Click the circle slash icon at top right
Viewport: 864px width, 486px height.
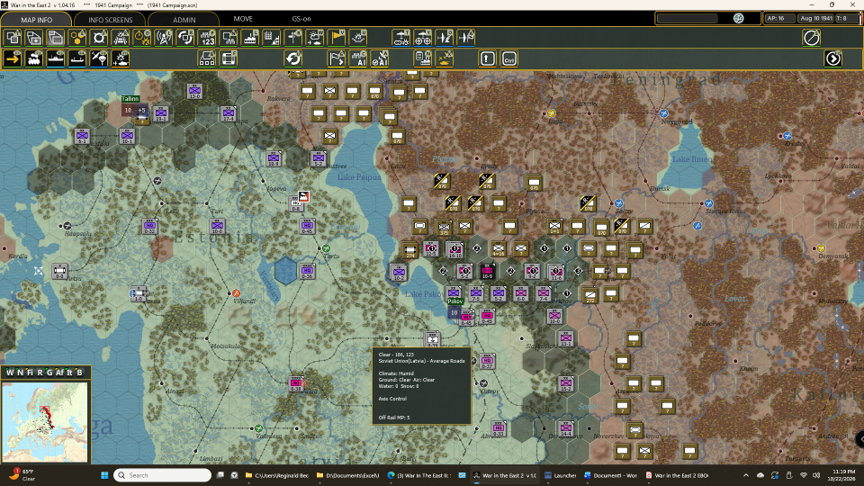point(812,38)
